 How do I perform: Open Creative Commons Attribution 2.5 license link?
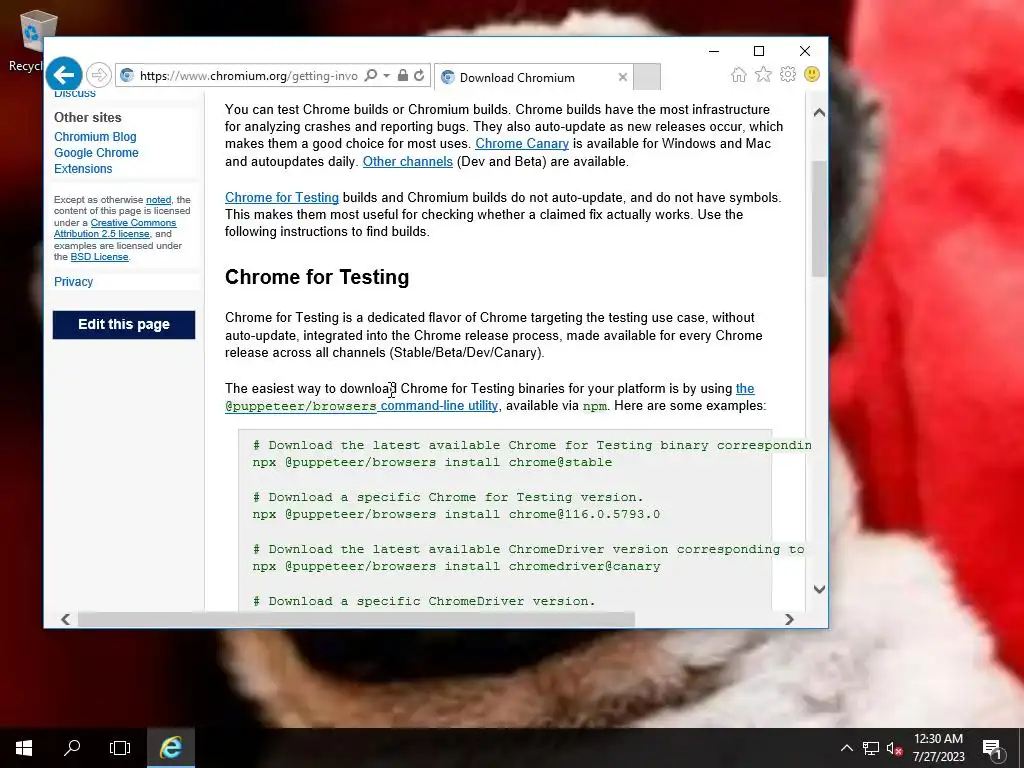[115, 228]
